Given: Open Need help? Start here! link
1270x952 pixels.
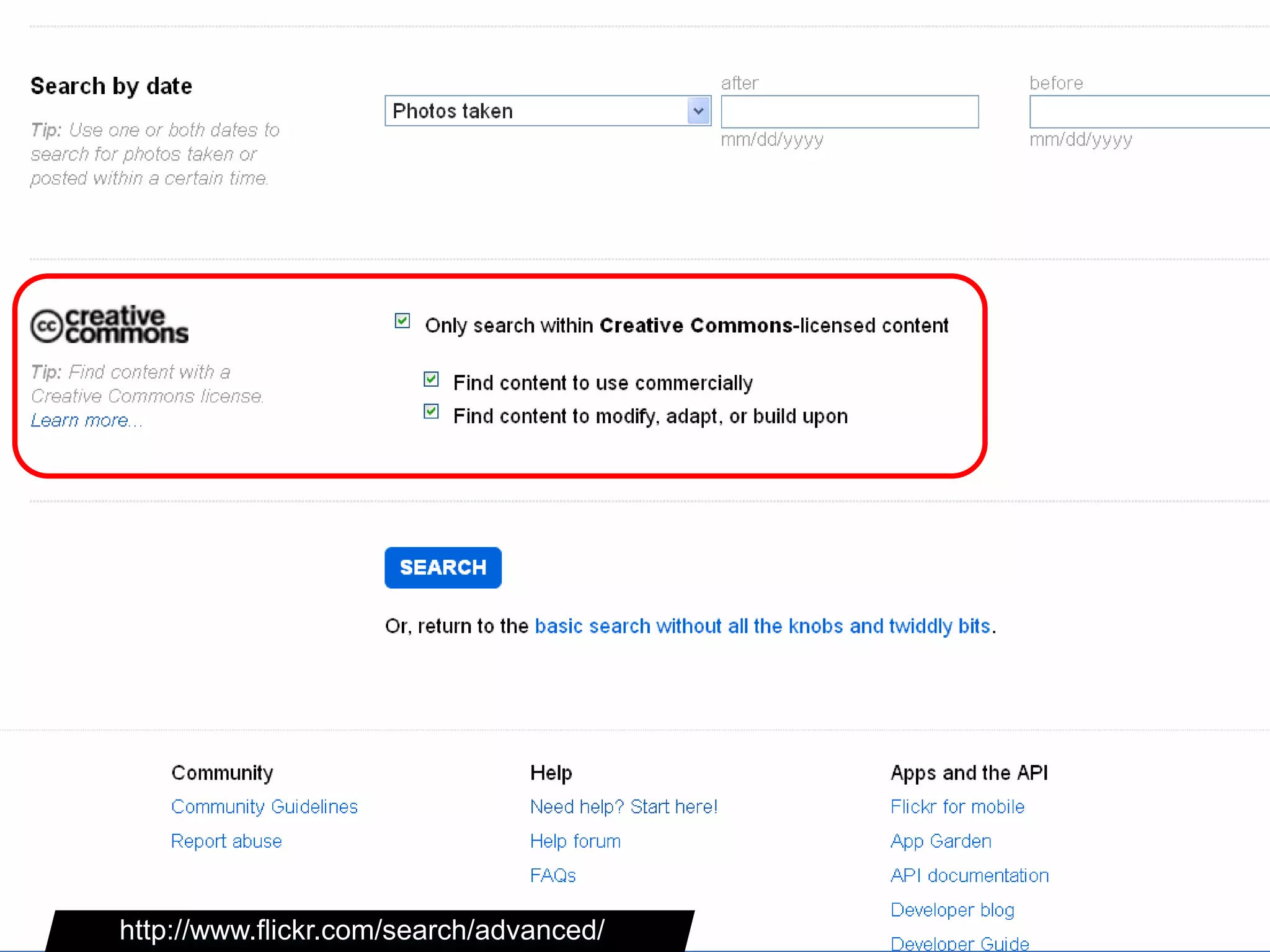Looking at the screenshot, I should pos(623,806).
